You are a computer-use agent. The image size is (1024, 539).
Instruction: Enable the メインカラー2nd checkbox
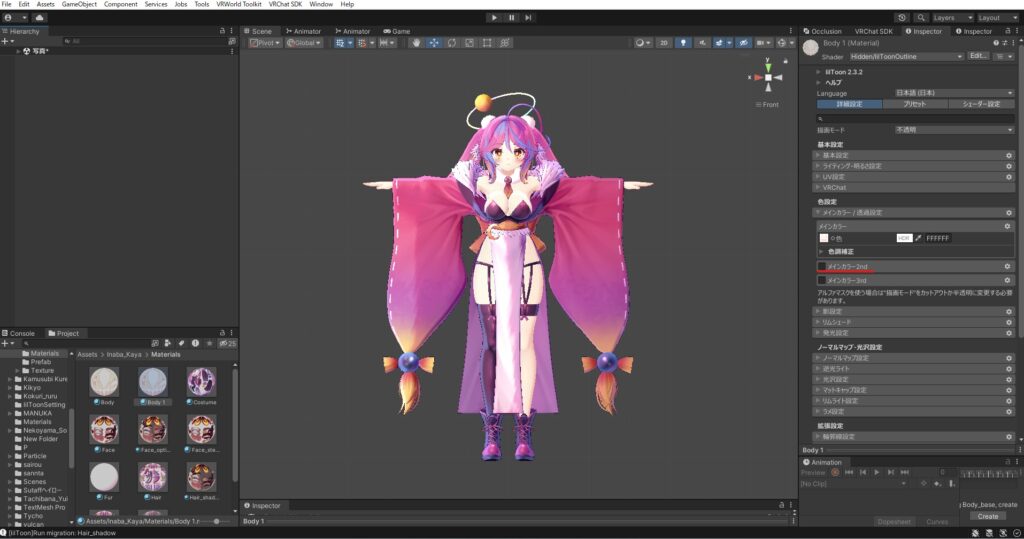[x=821, y=267]
